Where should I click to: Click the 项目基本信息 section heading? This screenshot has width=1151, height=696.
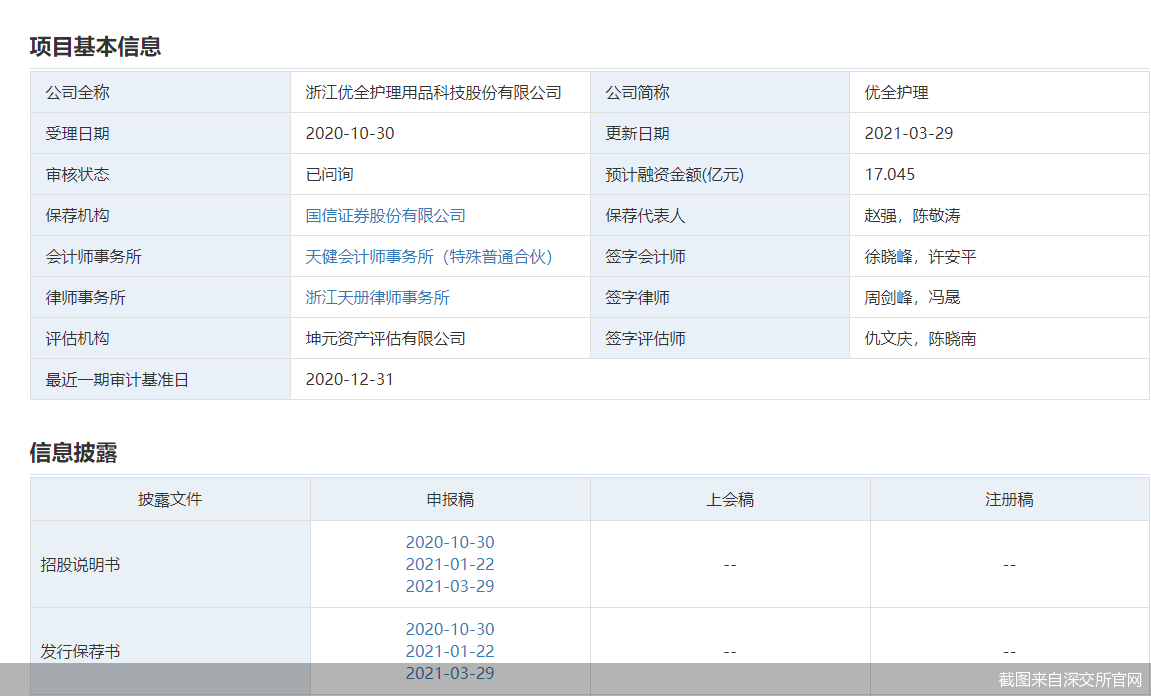point(95,46)
